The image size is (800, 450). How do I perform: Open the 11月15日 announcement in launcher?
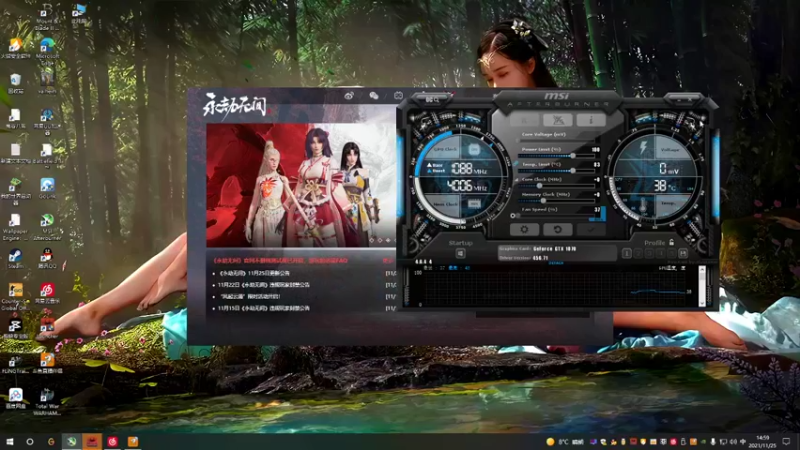click(x=263, y=308)
